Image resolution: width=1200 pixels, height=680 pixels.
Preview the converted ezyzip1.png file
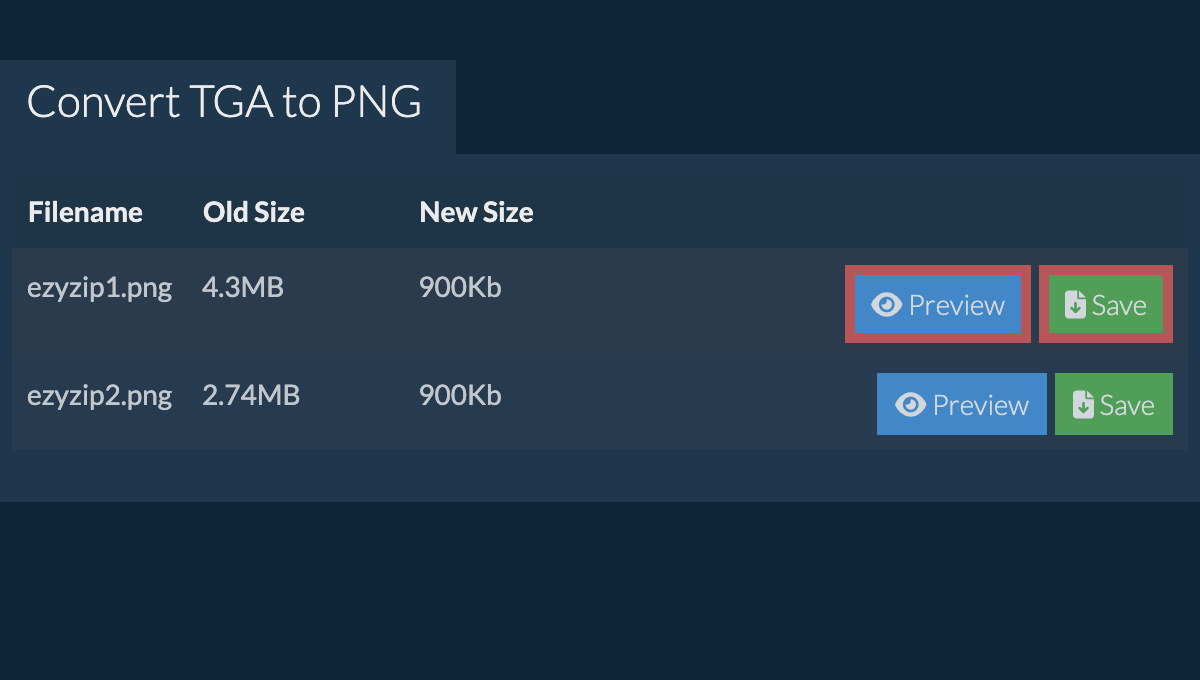tap(938, 305)
